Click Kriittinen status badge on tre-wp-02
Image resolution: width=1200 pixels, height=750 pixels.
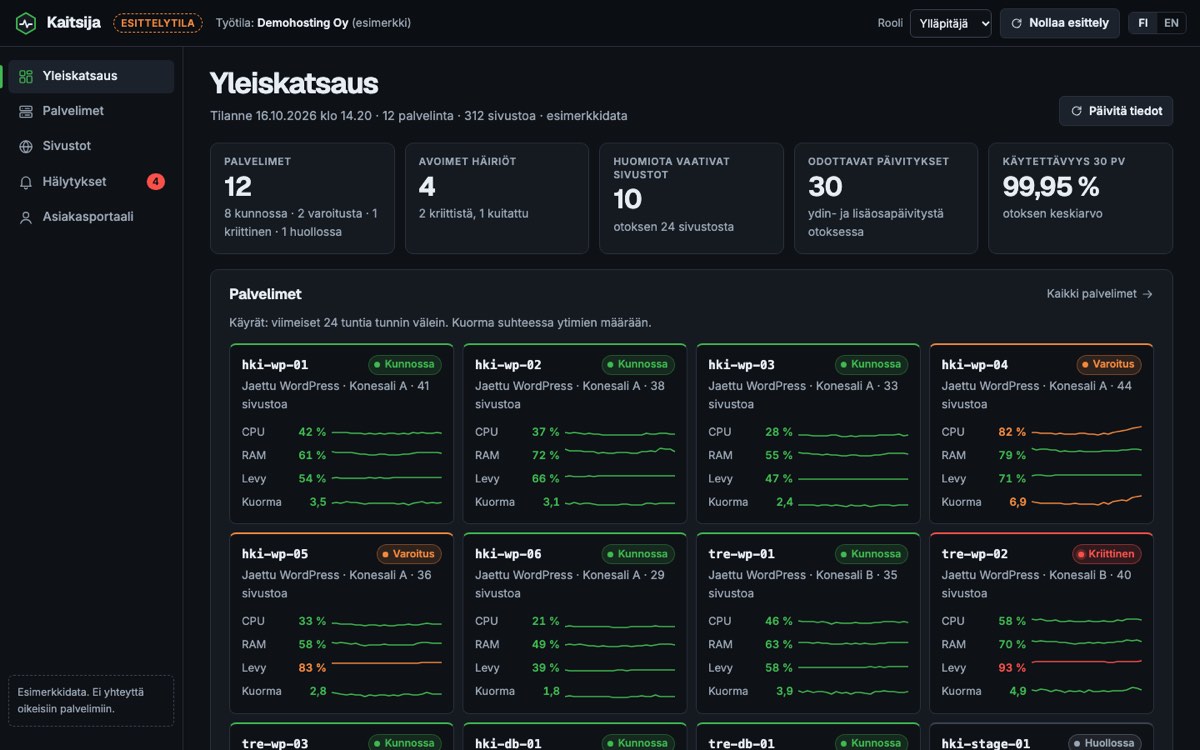(x=1106, y=554)
